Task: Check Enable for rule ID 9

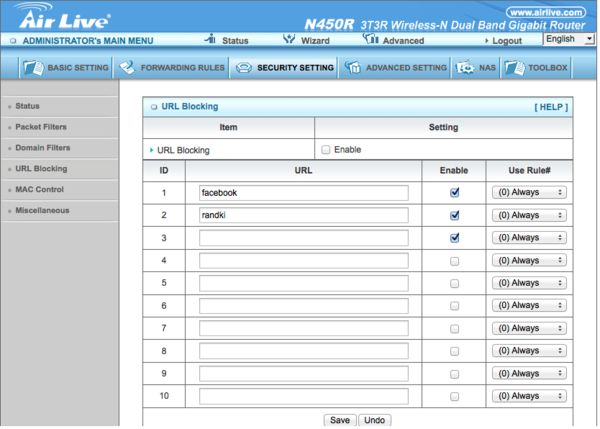Action: coord(454,374)
